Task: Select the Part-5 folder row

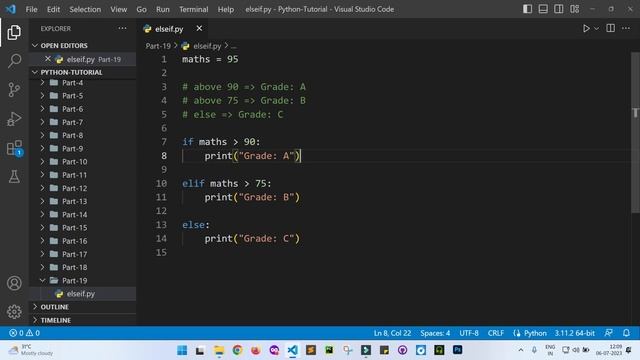Action: click(82, 96)
